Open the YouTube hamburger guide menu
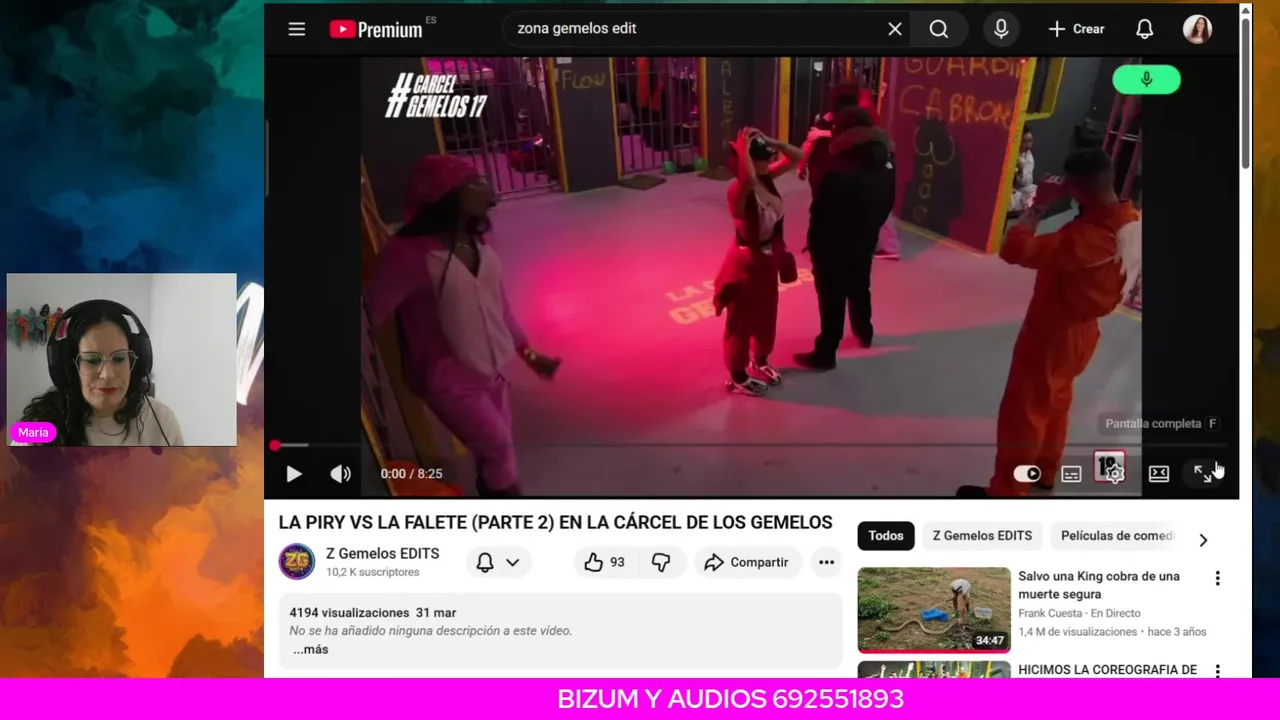The width and height of the screenshot is (1280, 720). pos(297,29)
